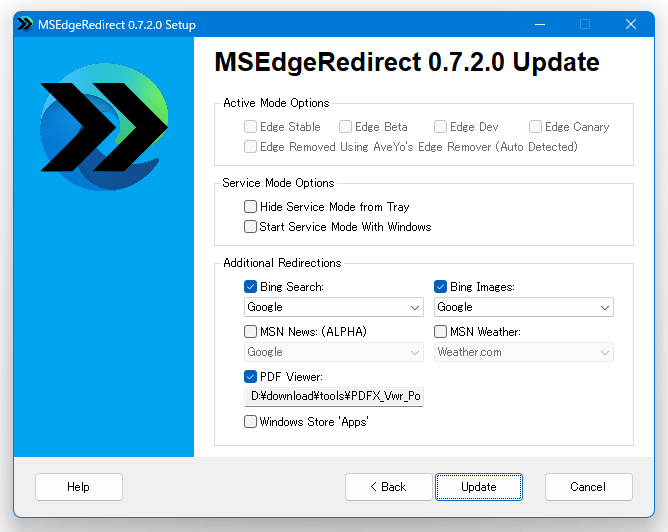The height and width of the screenshot is (532, 668).
Task: Toggle the Edge Dev checkbox
Action: pyautogui.click(x=440, y=127)
